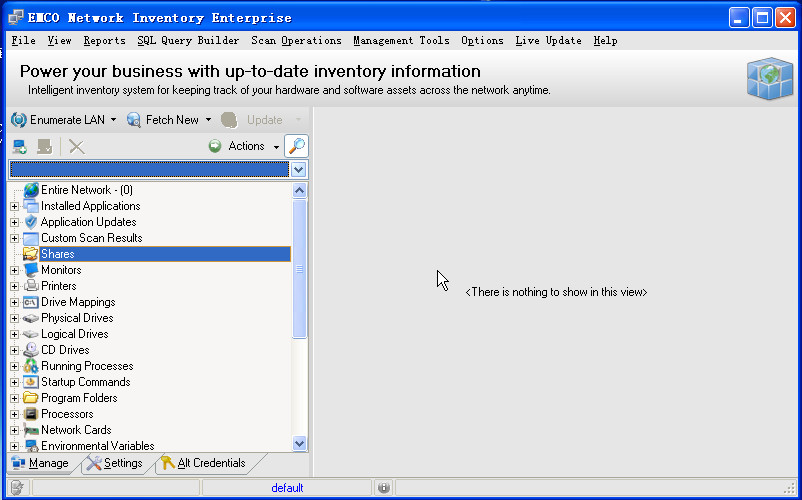
Task: Expand the Application Updates node
Action: click(14, 222)
